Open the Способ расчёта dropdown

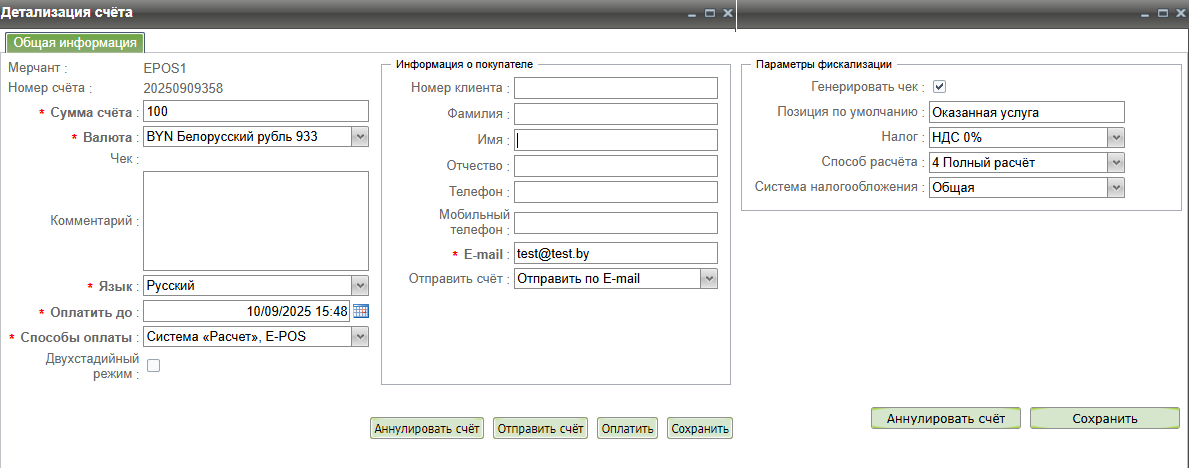pyautogui.click(x=1116, y=162)
